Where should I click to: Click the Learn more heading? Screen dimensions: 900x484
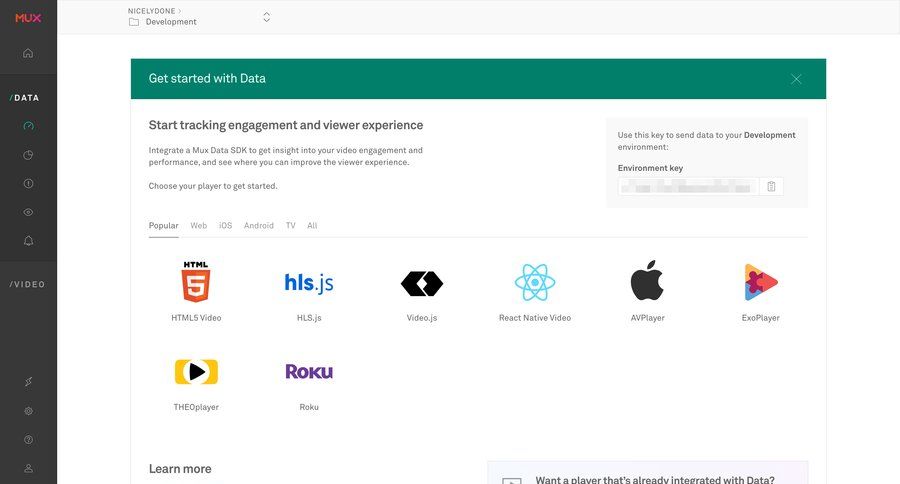point(180,469)
